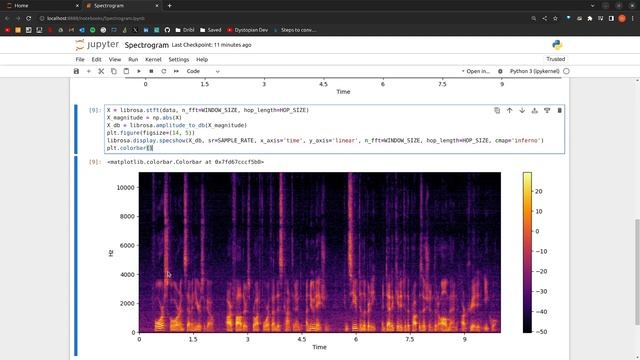The image size is (640, 360).
Task: Click the notebook vertical scrollbar
Action: [x=637, y=271]
